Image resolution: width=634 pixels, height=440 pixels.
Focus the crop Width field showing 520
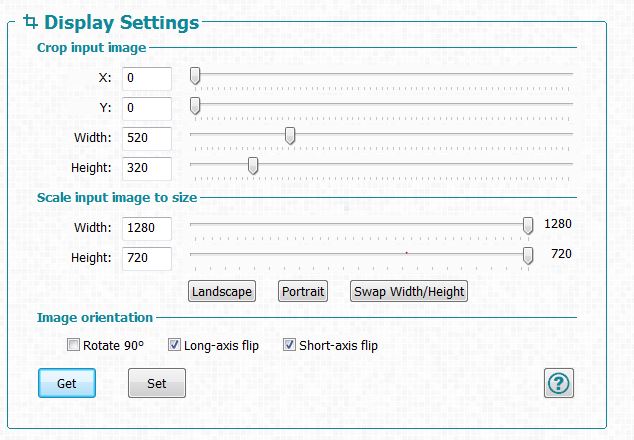(147, 138)
